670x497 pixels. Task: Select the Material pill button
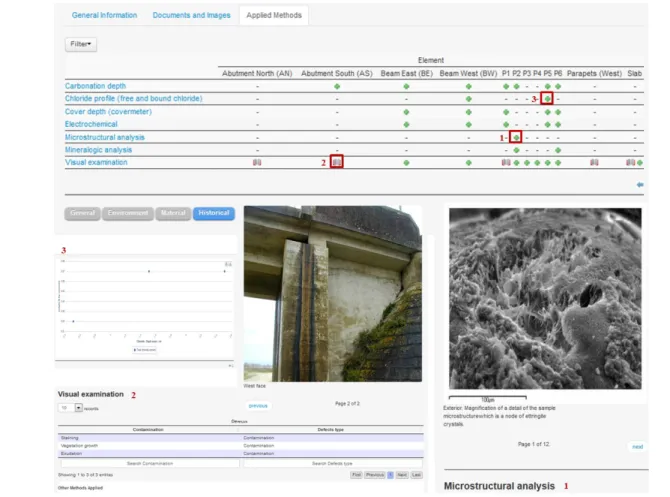(173, 213)
